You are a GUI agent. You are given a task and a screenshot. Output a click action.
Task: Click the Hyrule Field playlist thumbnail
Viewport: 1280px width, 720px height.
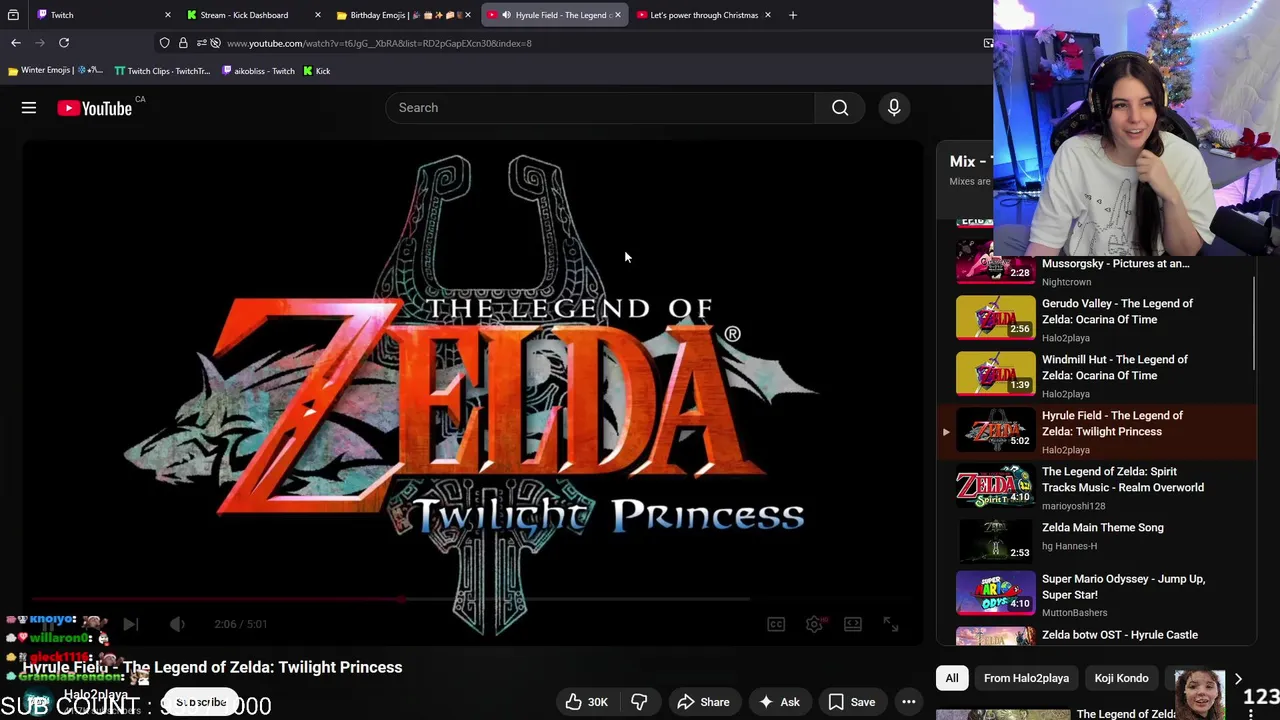[996, 430]
